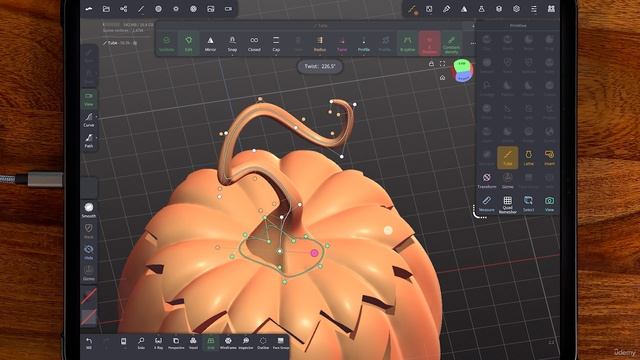Open the Quad Remesher tool
The height and width of the screenshot is (360, 640).
(x=507, y=204)
